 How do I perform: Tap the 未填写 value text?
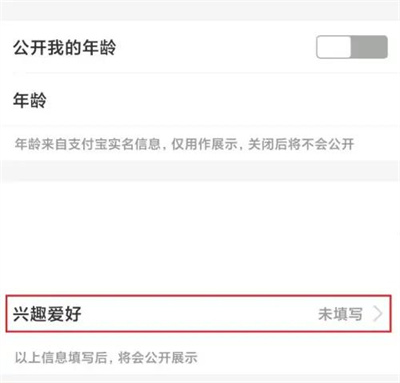click(340, 314)
